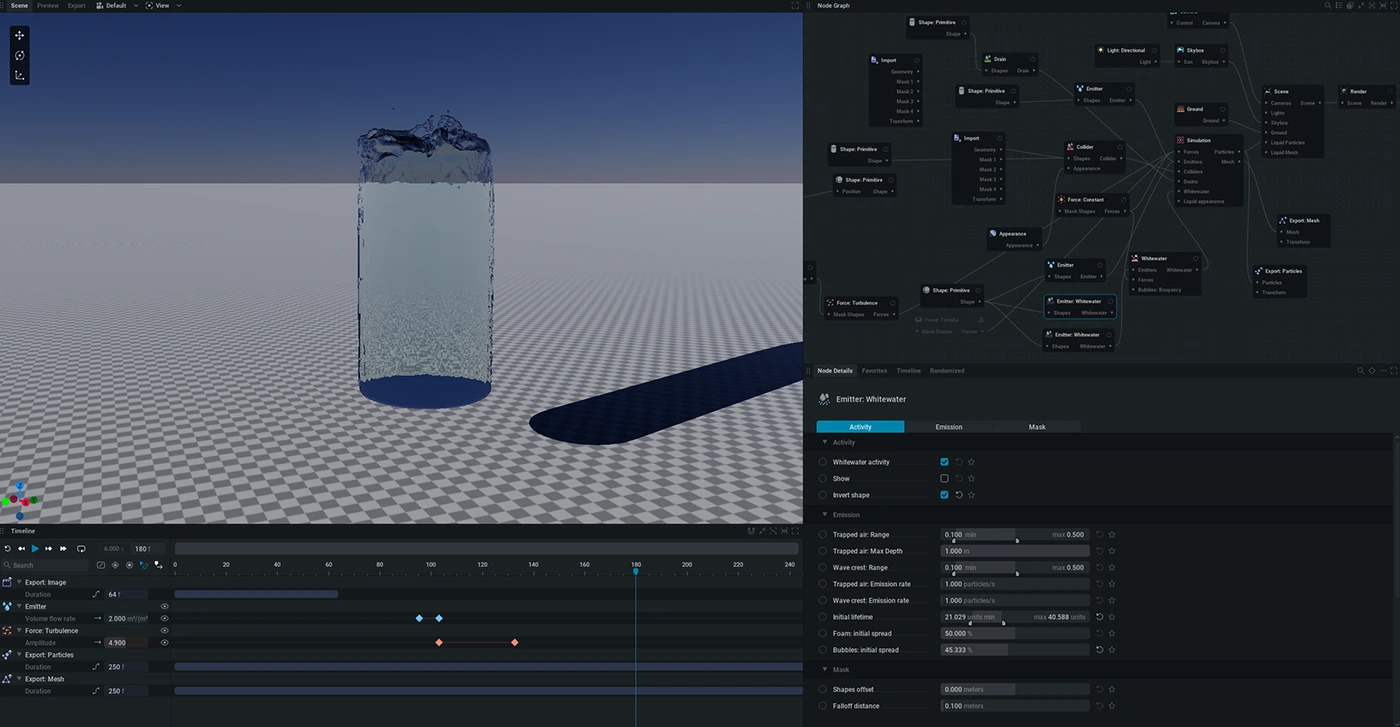This screenshot has width=1400, height=727.
Task: Reset the Invert shape value with its revert icon
Action: pos(959,495)
